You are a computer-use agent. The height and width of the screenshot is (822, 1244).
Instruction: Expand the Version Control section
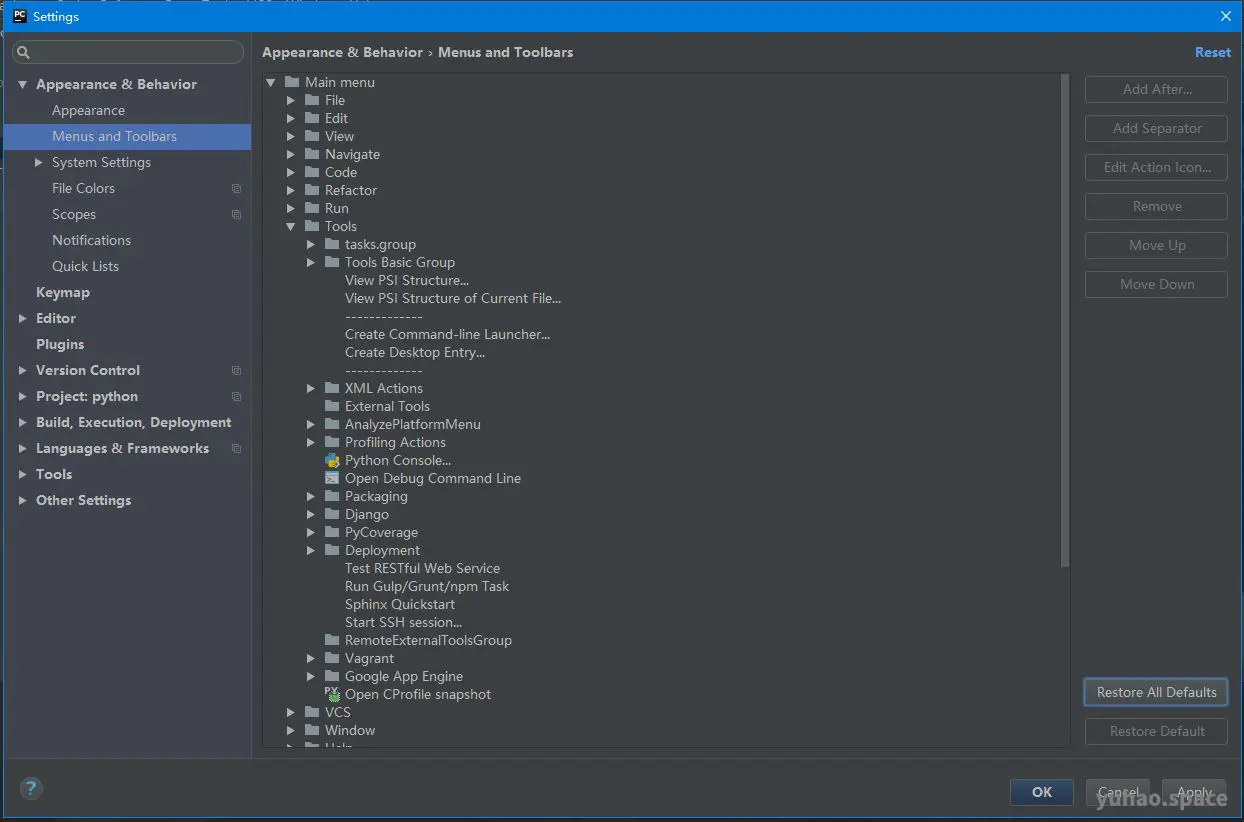(22, 370)
